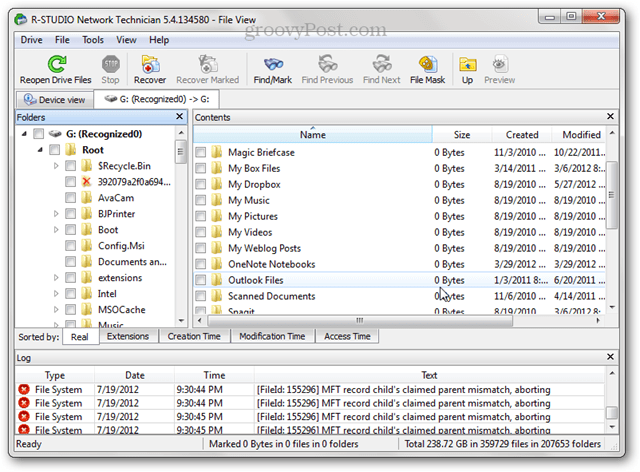
Task: Expand the Boot folder
Action: [x=56, y=229]
